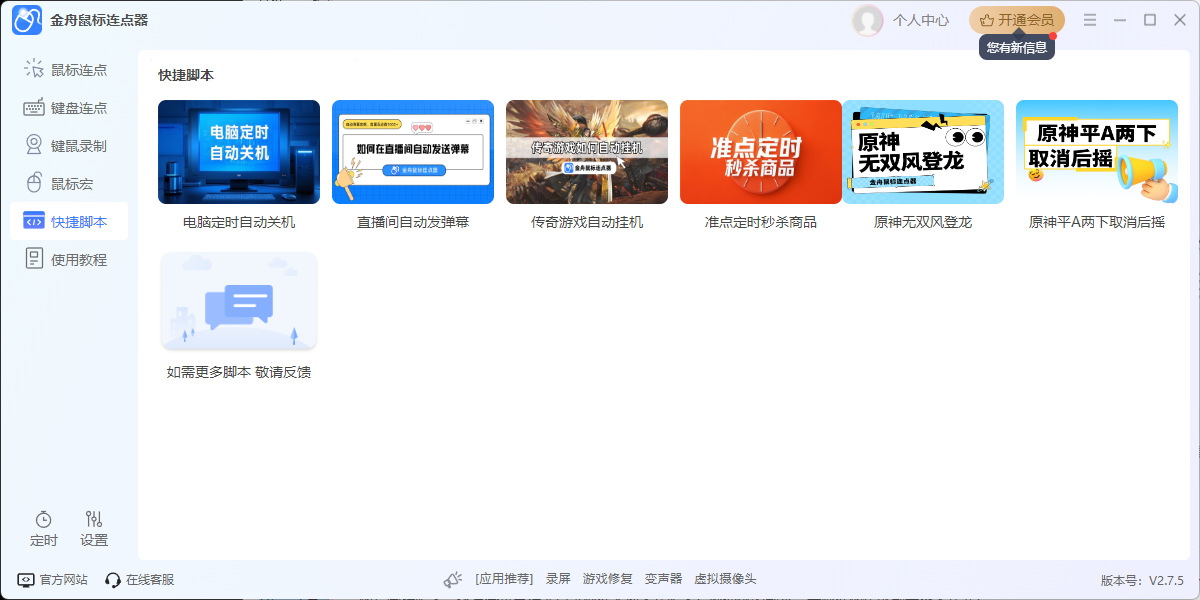
Task: Click the announcement horn icon near 应用推荐
Action: (452, 577)
